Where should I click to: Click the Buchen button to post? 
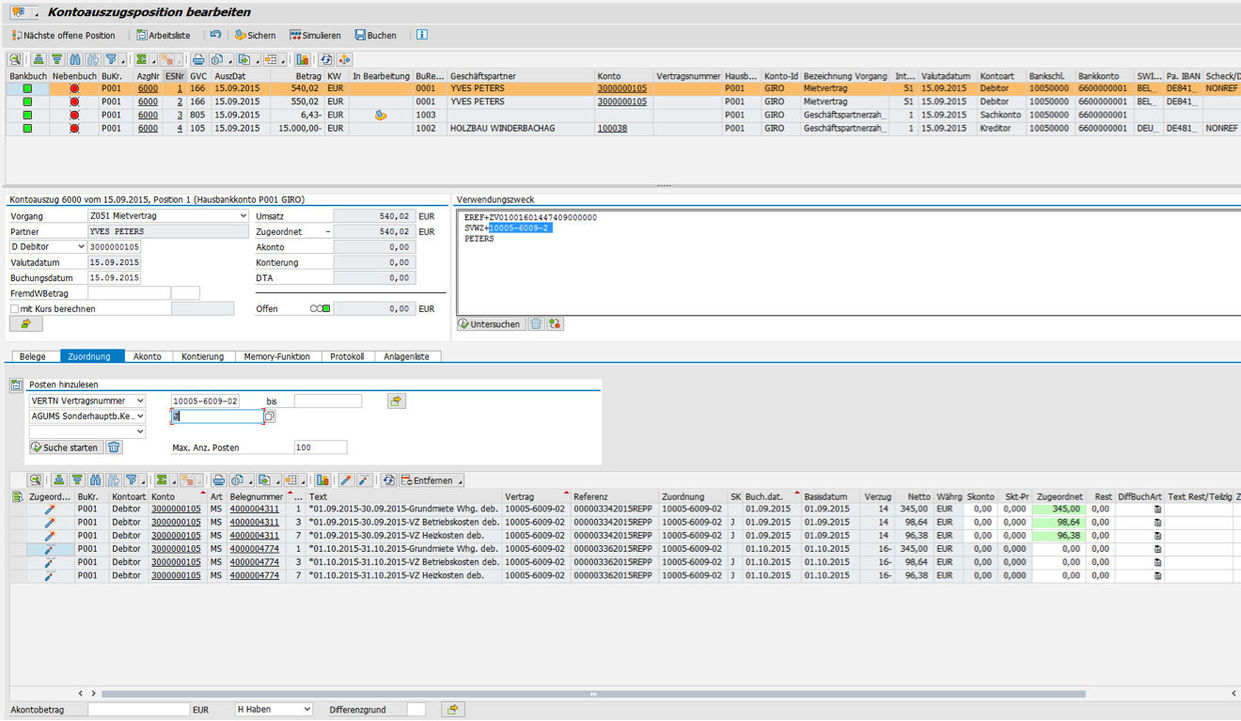(375, 35)
